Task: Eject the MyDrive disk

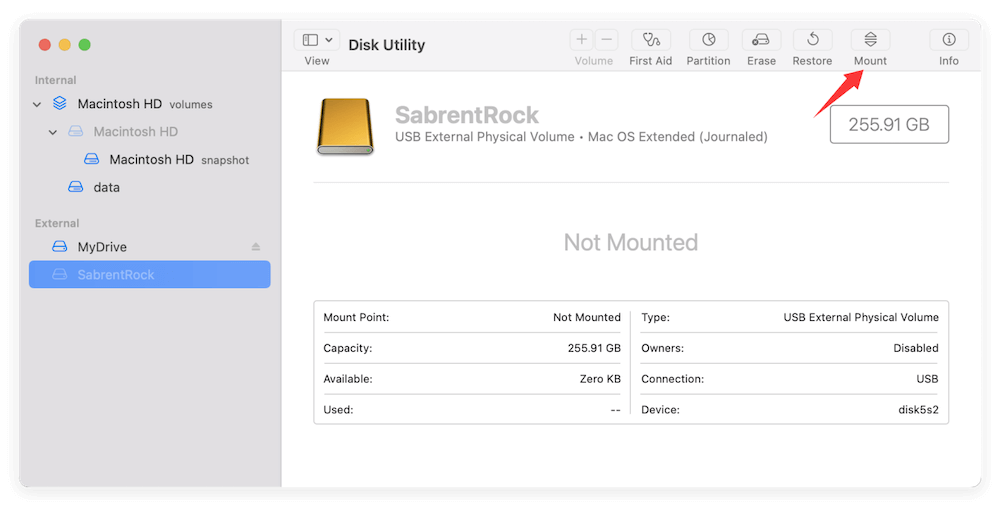Action: 256,247
